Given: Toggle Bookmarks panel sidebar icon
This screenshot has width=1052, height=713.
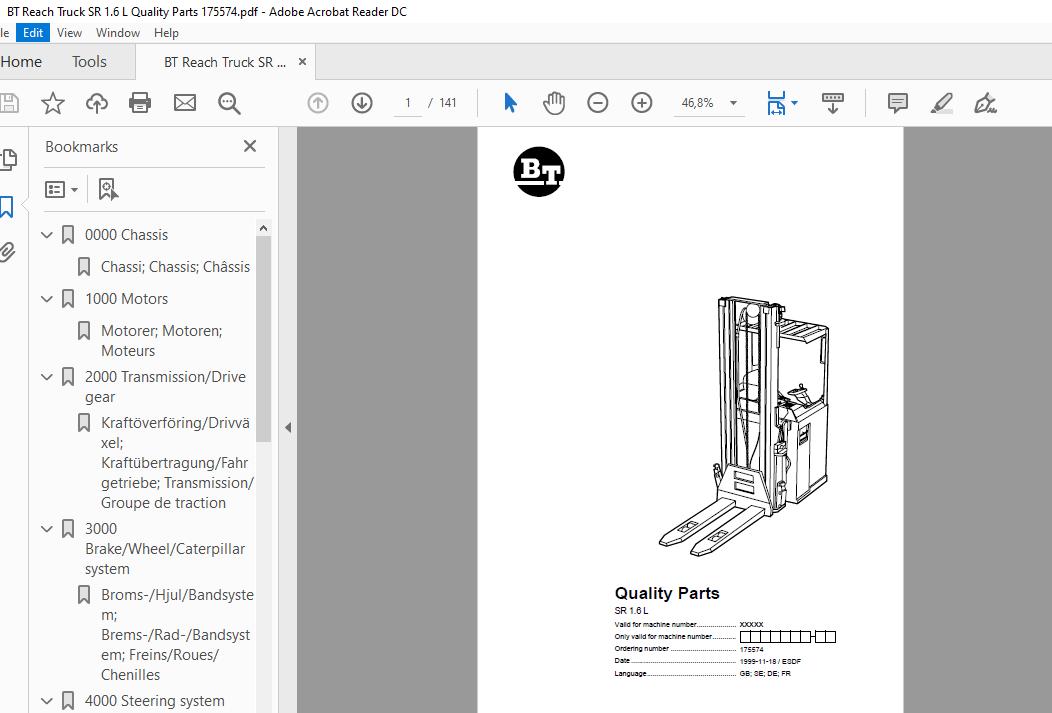Looking at the screenshot, I should click(x=7, y=207).
